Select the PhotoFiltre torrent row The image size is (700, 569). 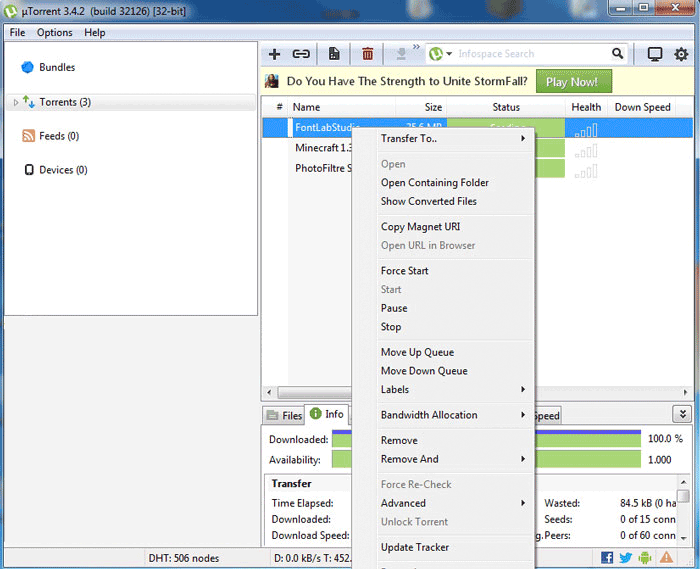point(323,169)
